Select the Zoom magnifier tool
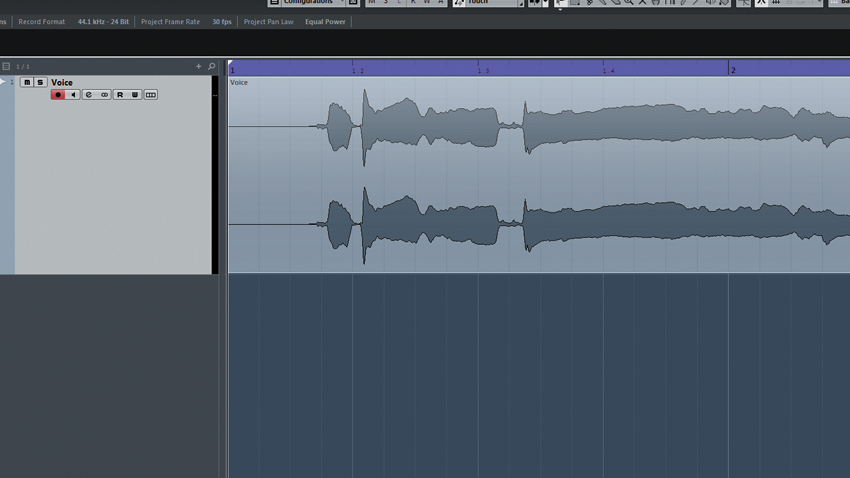Viewport: 850px width, 478px height. [629, 3]
